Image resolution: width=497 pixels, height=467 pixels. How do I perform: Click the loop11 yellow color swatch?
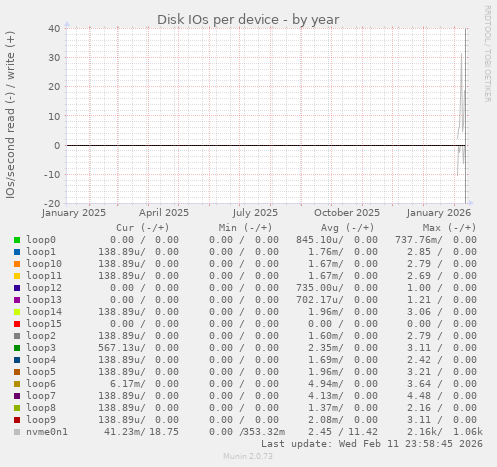tap(17, 276)
